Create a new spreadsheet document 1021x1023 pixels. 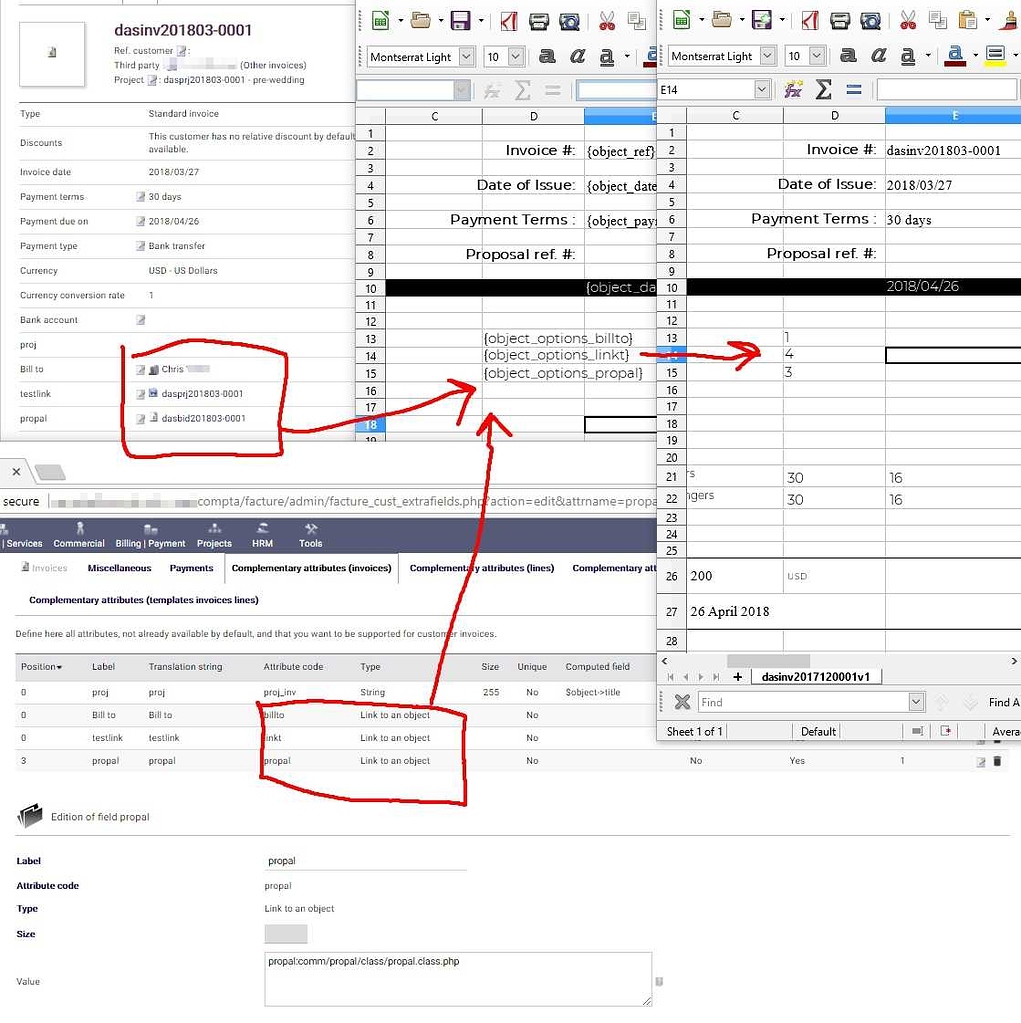pos(682,20)
